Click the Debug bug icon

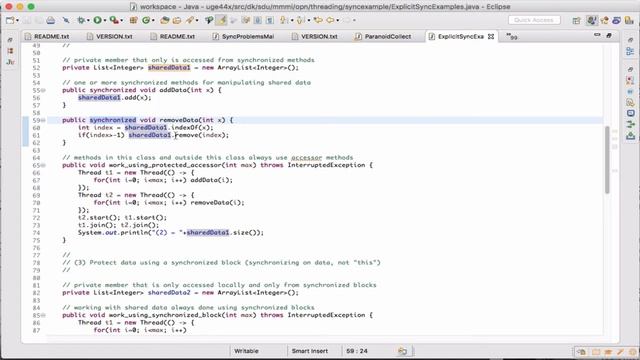[81, 20]
